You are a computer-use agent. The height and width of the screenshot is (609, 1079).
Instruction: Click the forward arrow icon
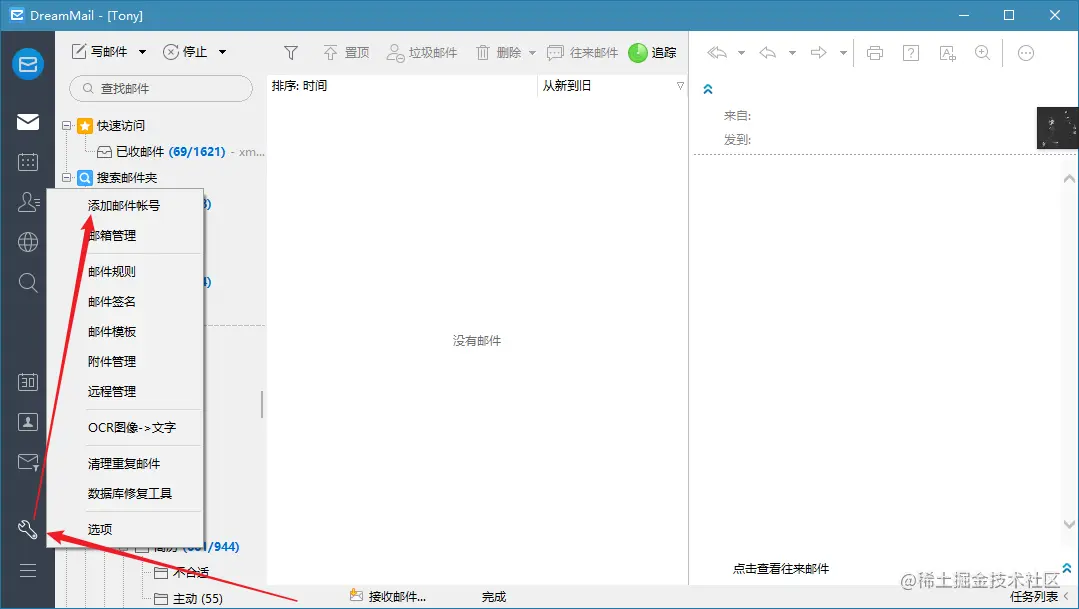click(818, 52)
